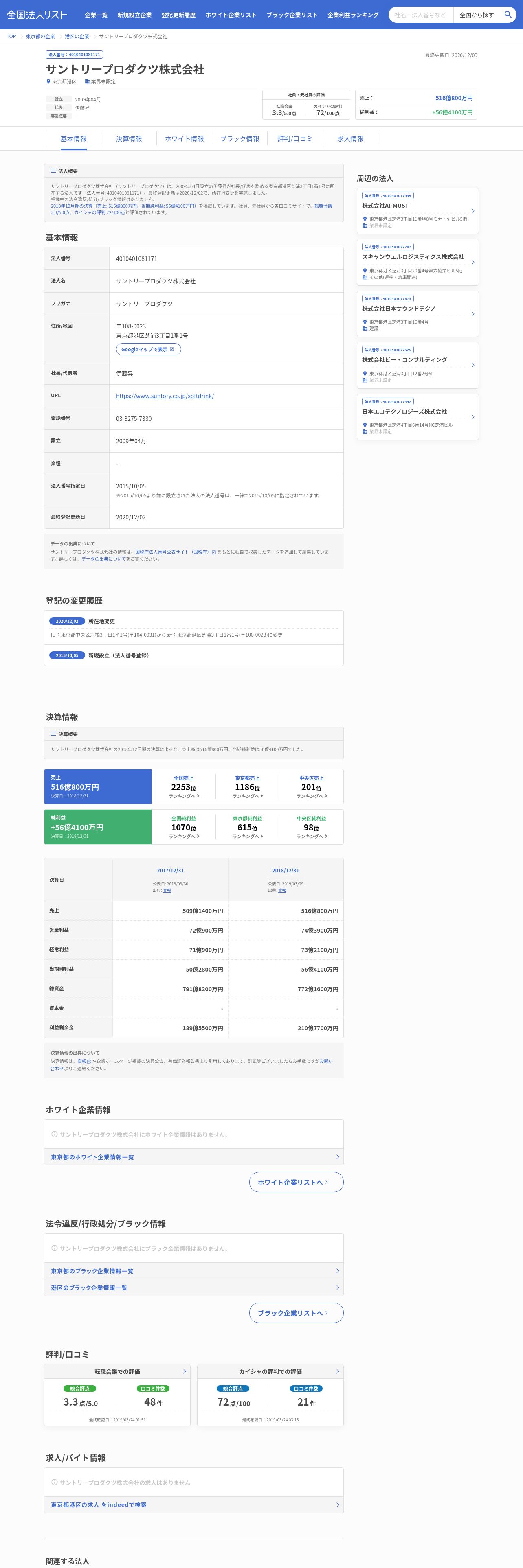
Task: Click the info icon in ホワイト企業情報 notice
Action: coord(55,1134)
